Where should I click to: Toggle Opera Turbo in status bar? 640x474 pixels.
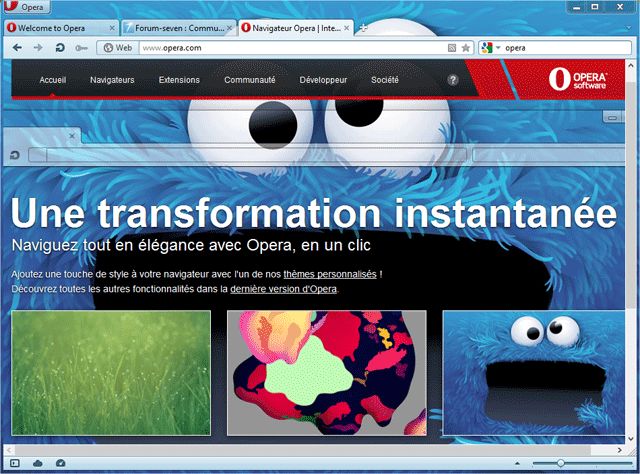click(x=60, y=463)
